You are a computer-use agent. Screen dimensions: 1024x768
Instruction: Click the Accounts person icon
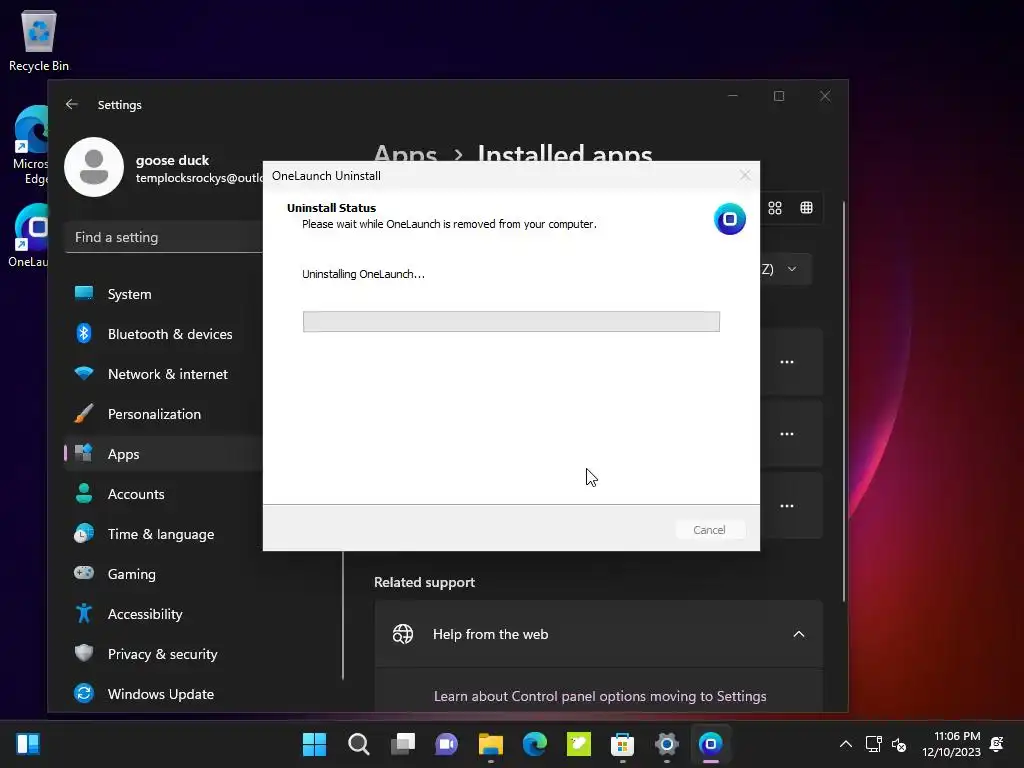pos(84,493)
